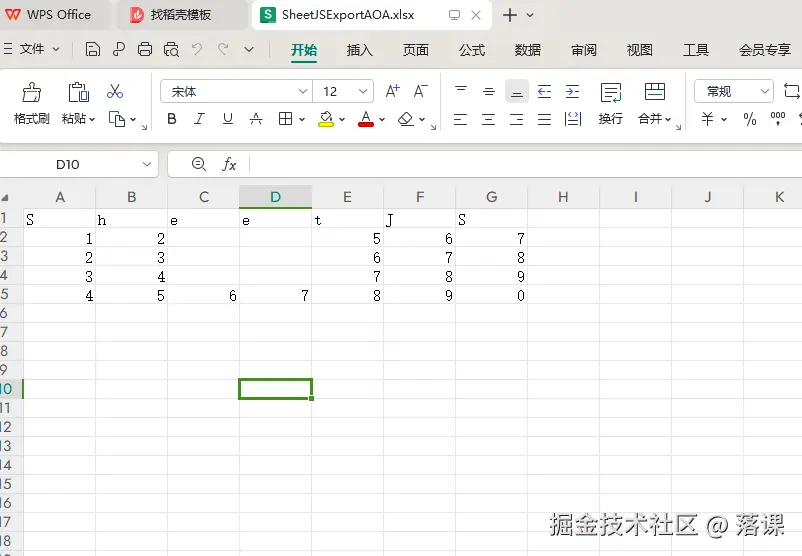Increase indent icon
The width and height of the screenshot is (802, 556).
572,92
